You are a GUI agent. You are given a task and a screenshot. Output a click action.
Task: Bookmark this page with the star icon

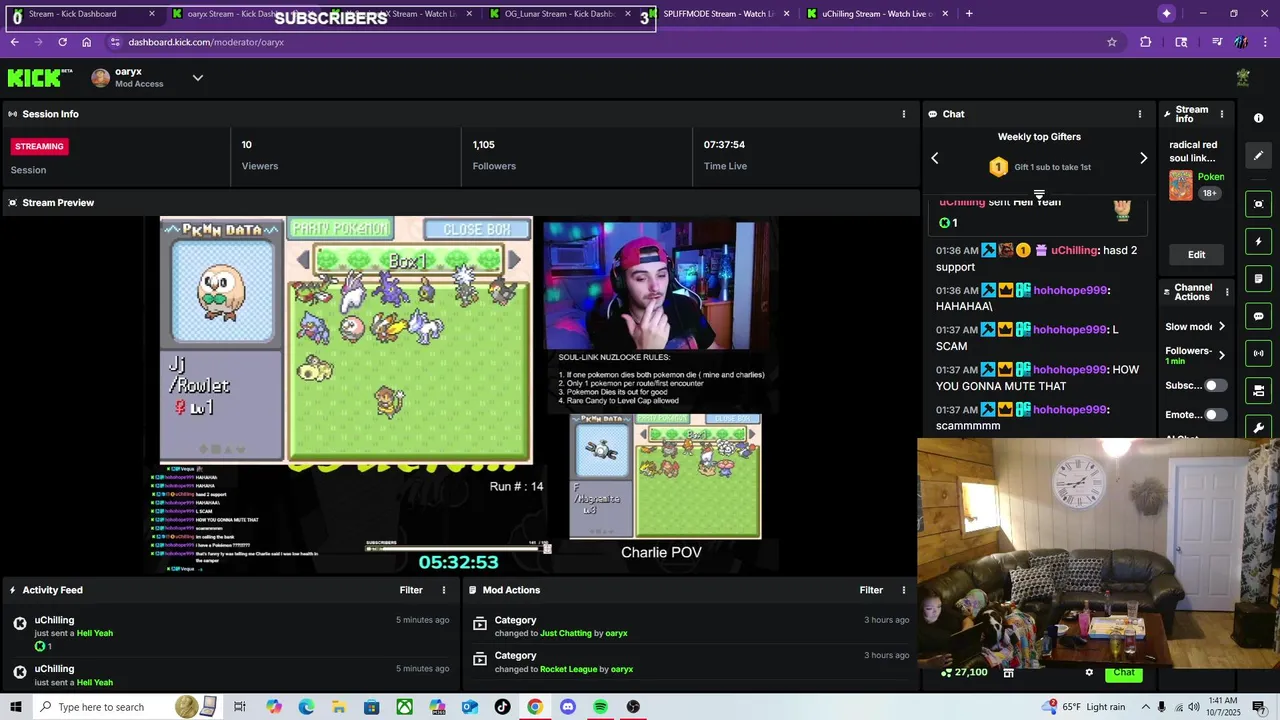[1111, 42]
